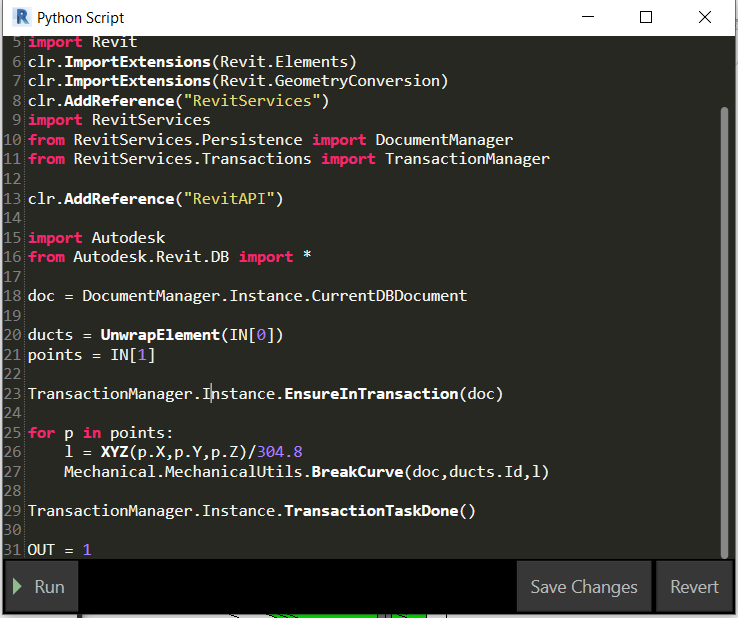Click CurrentDBDocument on line 18
The image size is (738, 618).
coord(389,296)
